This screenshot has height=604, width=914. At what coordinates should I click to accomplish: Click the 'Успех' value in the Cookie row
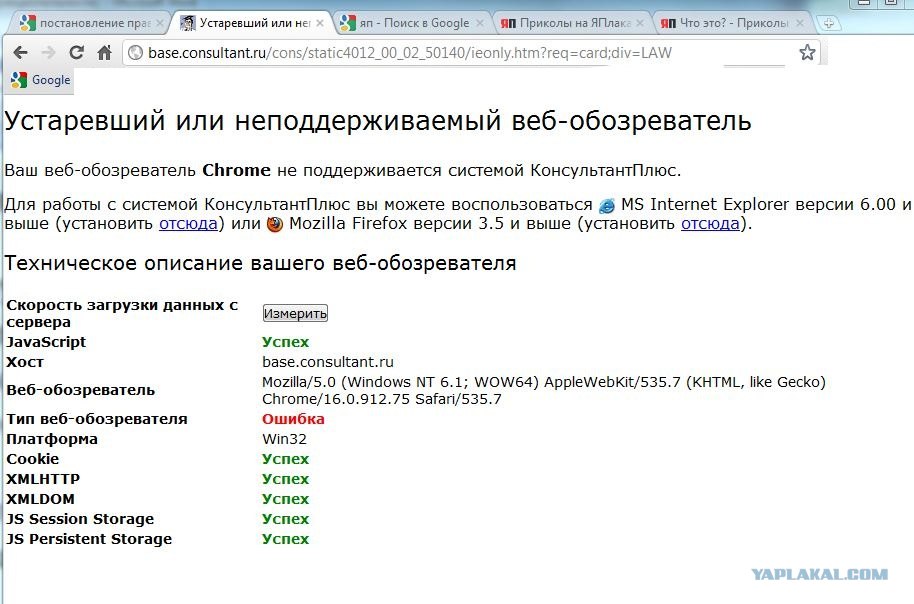286,459
